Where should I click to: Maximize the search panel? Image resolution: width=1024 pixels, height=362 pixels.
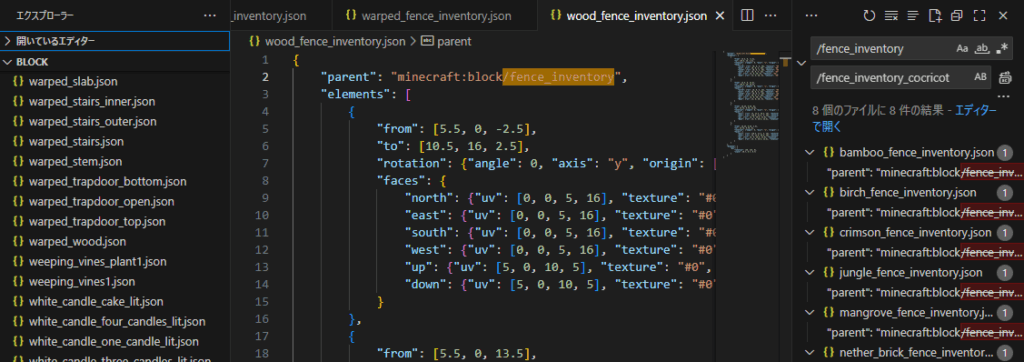pyautogui.click(x=980, y=16)
